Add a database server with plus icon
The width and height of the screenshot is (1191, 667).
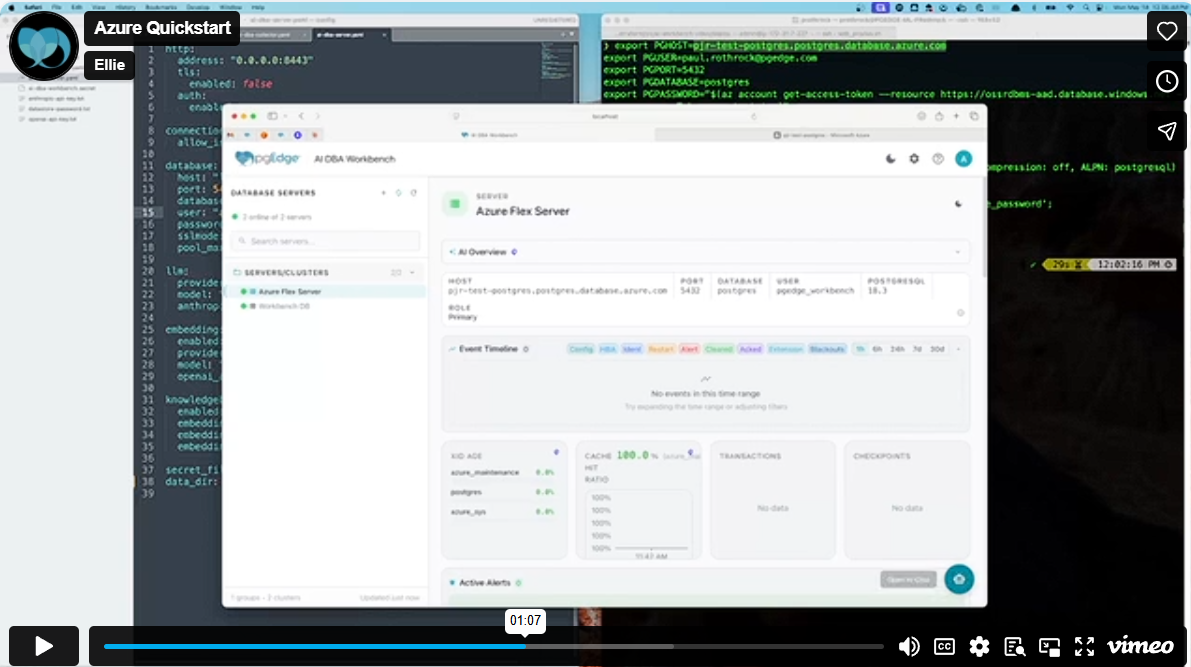384,193
